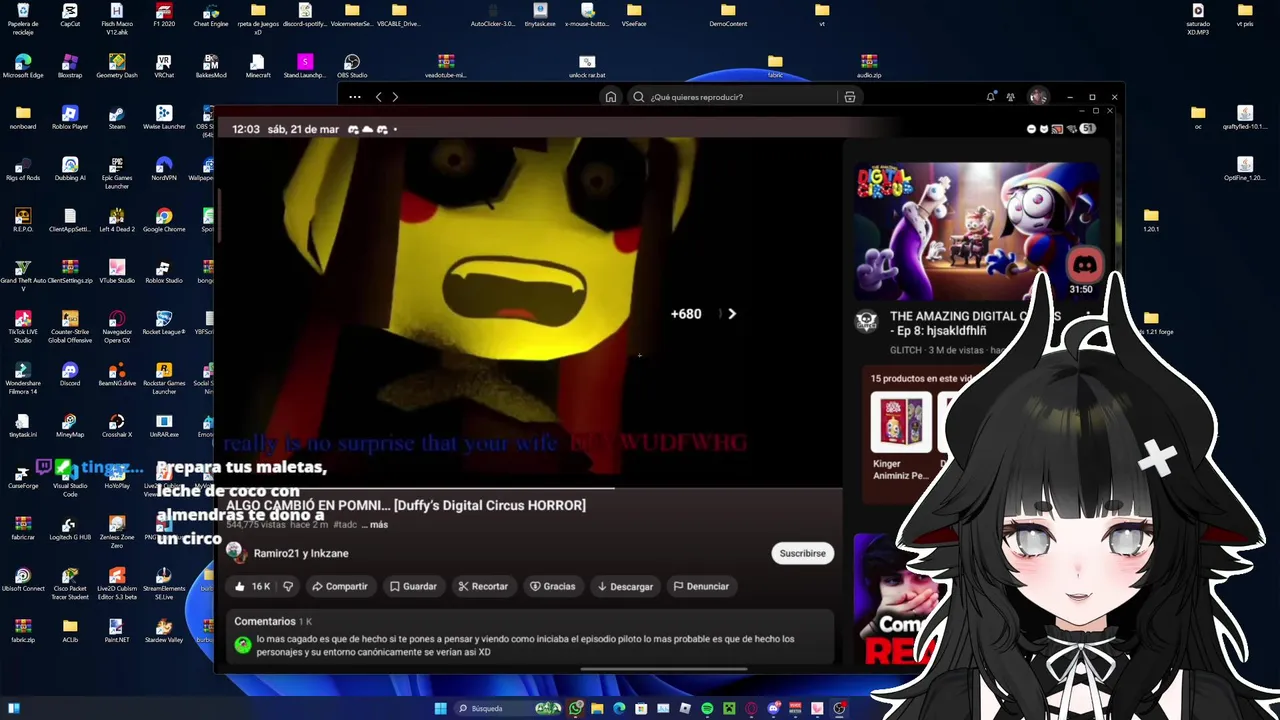Click the Recortar clip button
This screenshot has height=720, width=1280.
point(483,586)
